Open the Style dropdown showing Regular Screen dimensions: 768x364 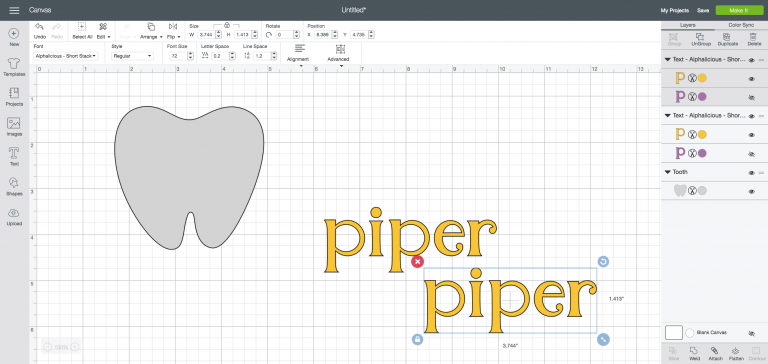132,56
